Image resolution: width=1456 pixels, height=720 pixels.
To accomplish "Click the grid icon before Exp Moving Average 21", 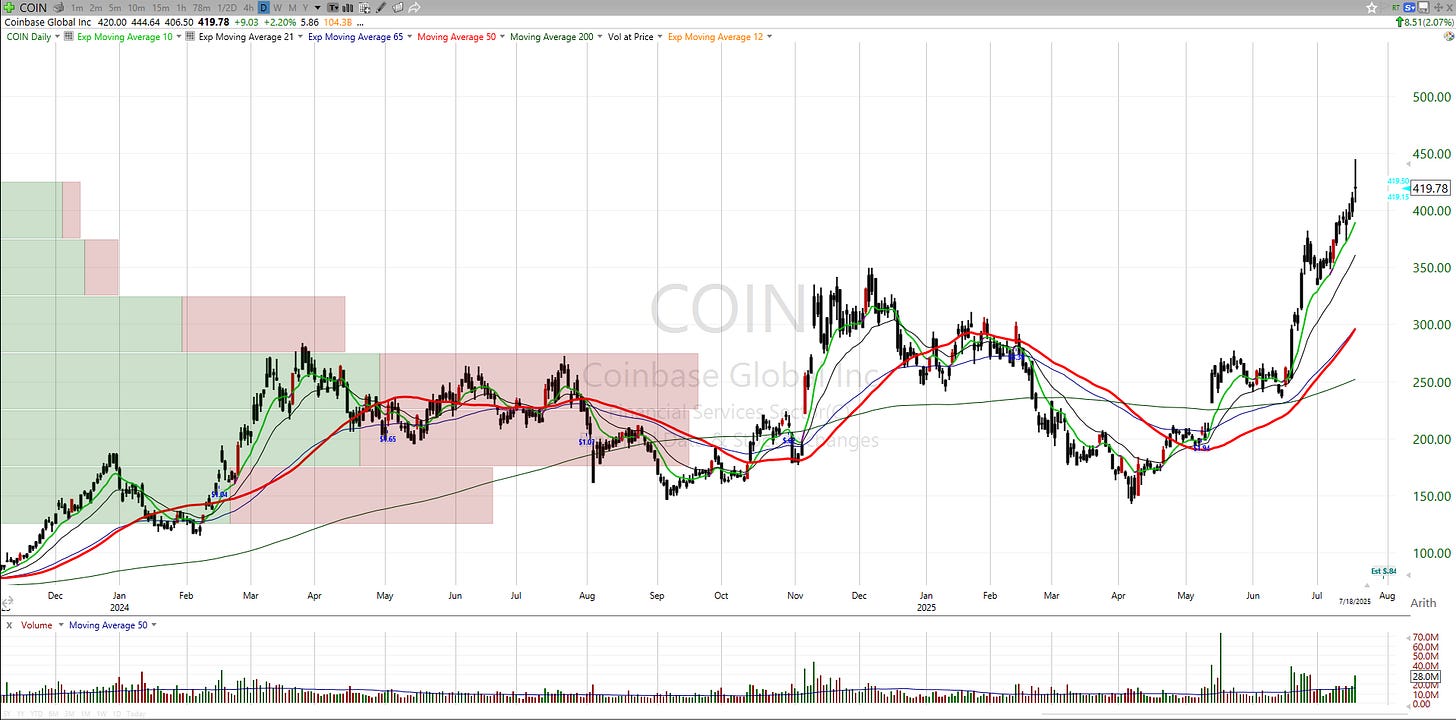I will pos(189,36).
